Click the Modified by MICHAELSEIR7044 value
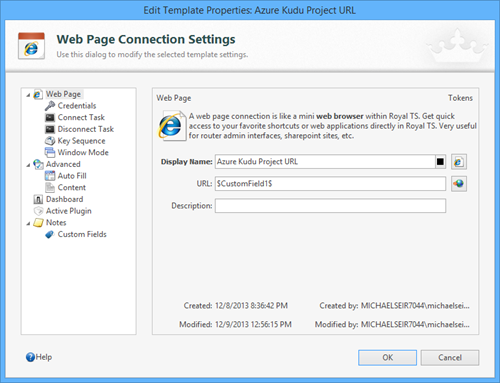The image size is (500, 383). 415,324
